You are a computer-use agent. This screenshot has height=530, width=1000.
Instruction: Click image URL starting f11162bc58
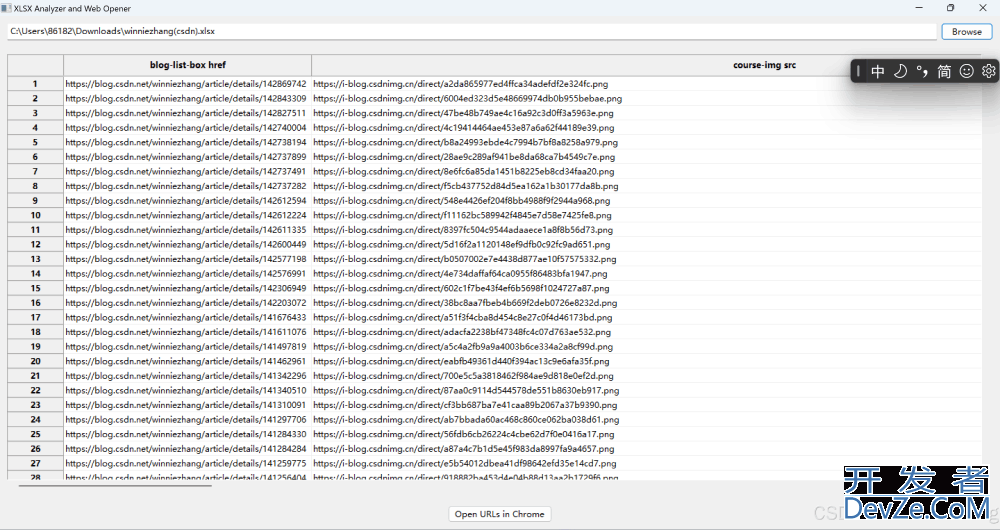coord(462,215)
